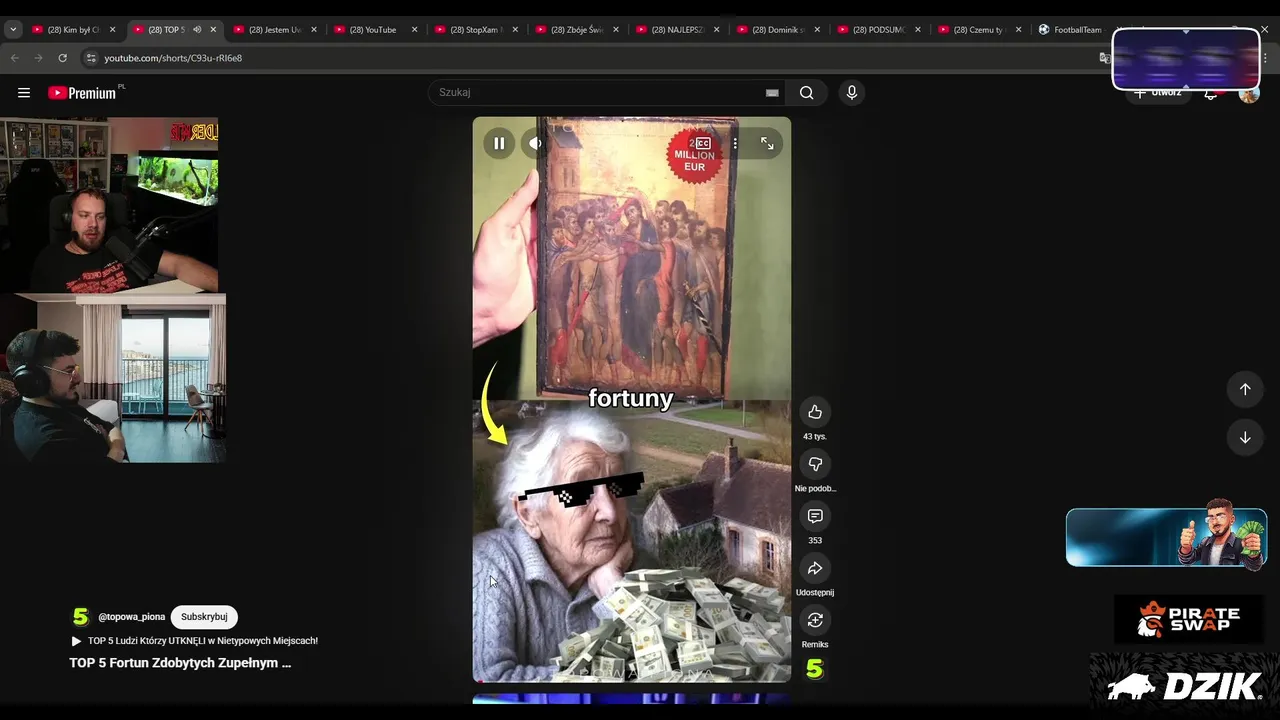
Task: Click the search magnifier button
Action: coord(806,92)
